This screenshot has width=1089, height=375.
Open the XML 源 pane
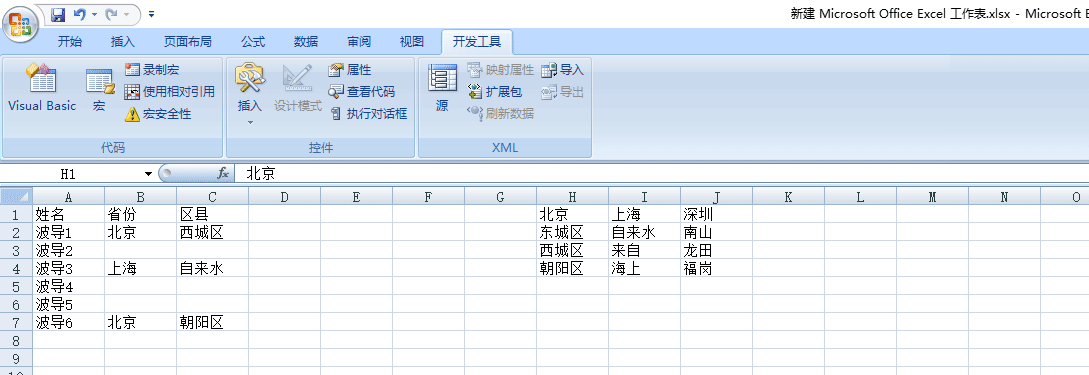(x=442, y=88)
